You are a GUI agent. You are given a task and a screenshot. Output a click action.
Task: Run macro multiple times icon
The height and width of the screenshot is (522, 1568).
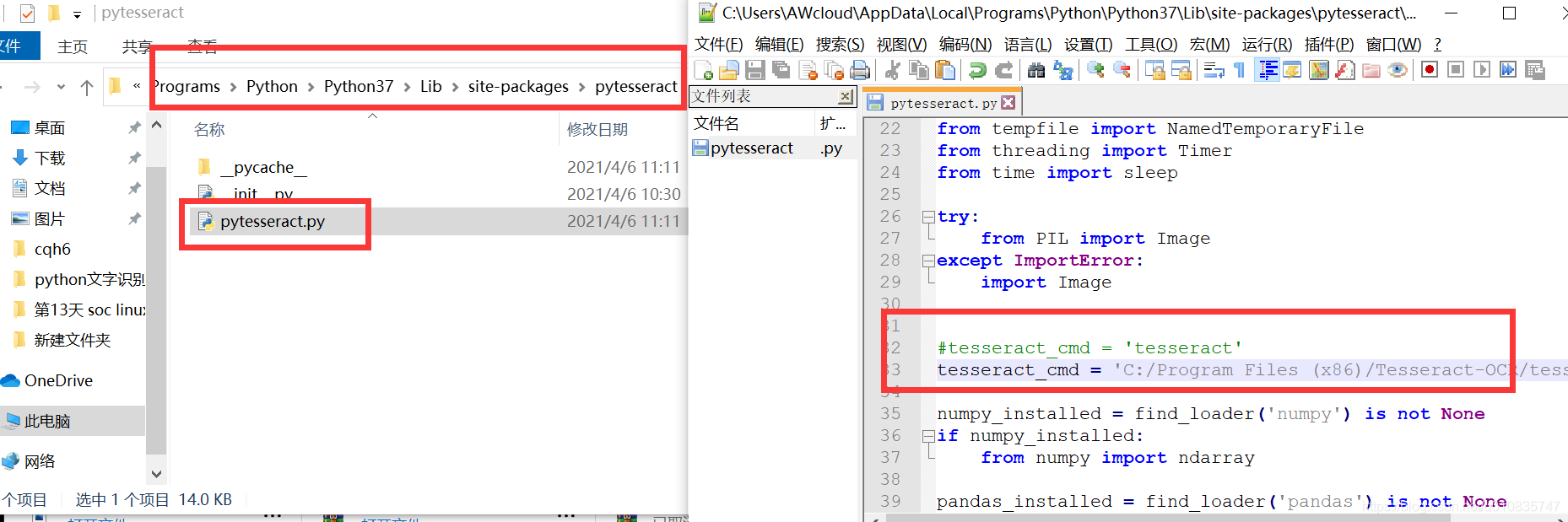1508,70
